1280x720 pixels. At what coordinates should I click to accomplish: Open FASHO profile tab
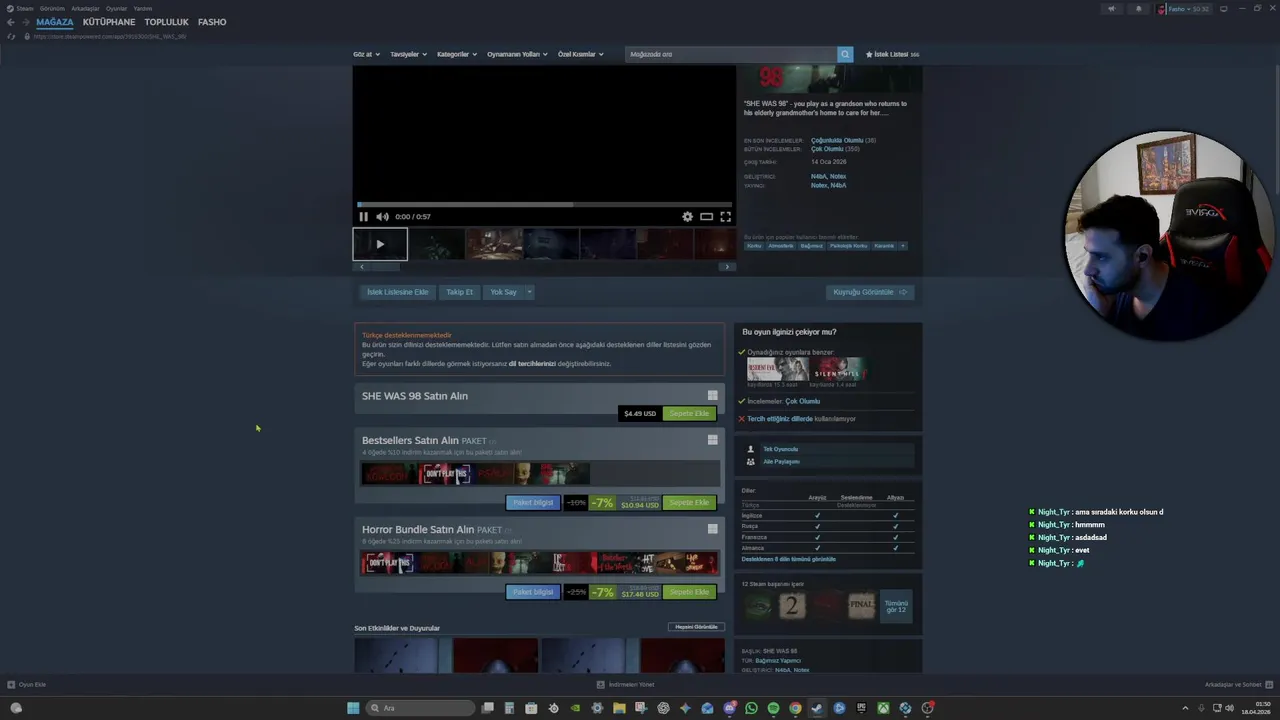(212, 22)
